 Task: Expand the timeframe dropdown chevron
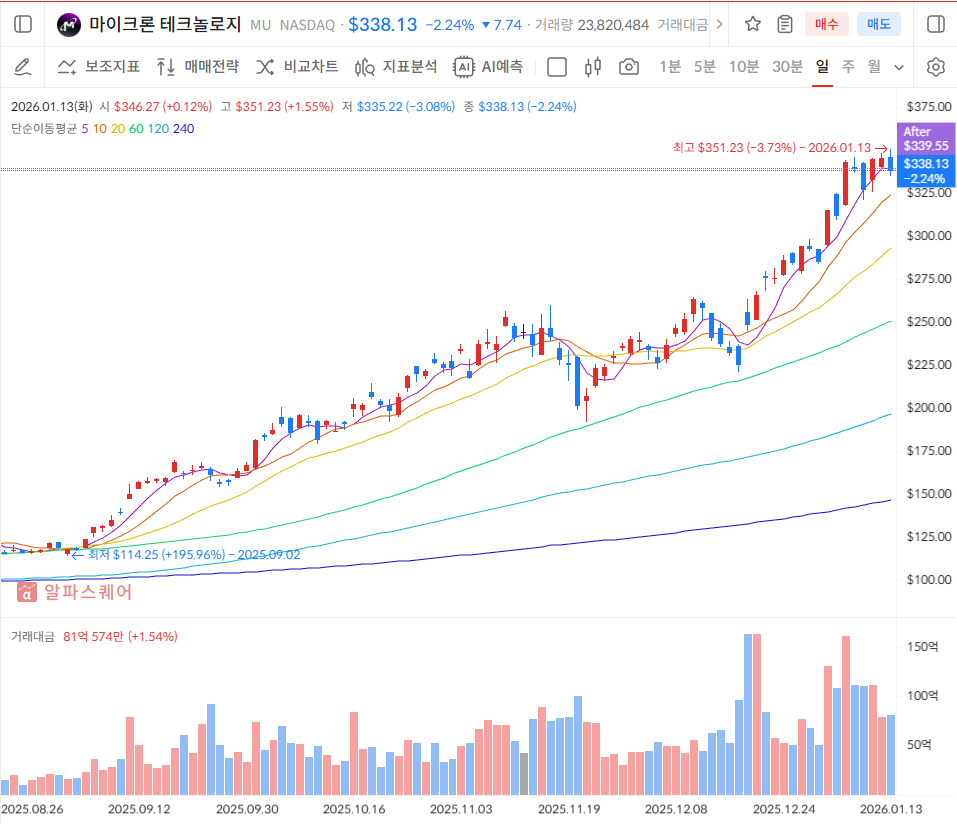coord(898,67)
